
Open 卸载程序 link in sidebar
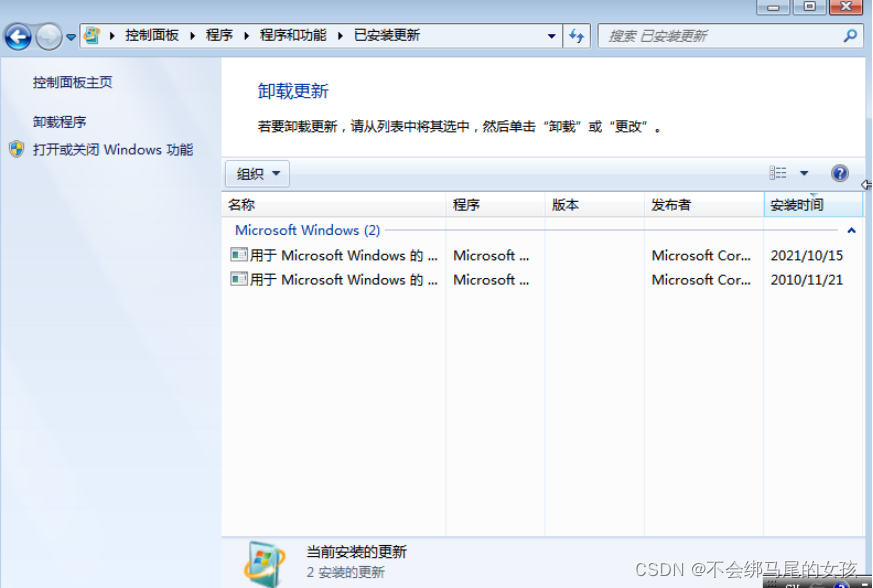(60, 122)
